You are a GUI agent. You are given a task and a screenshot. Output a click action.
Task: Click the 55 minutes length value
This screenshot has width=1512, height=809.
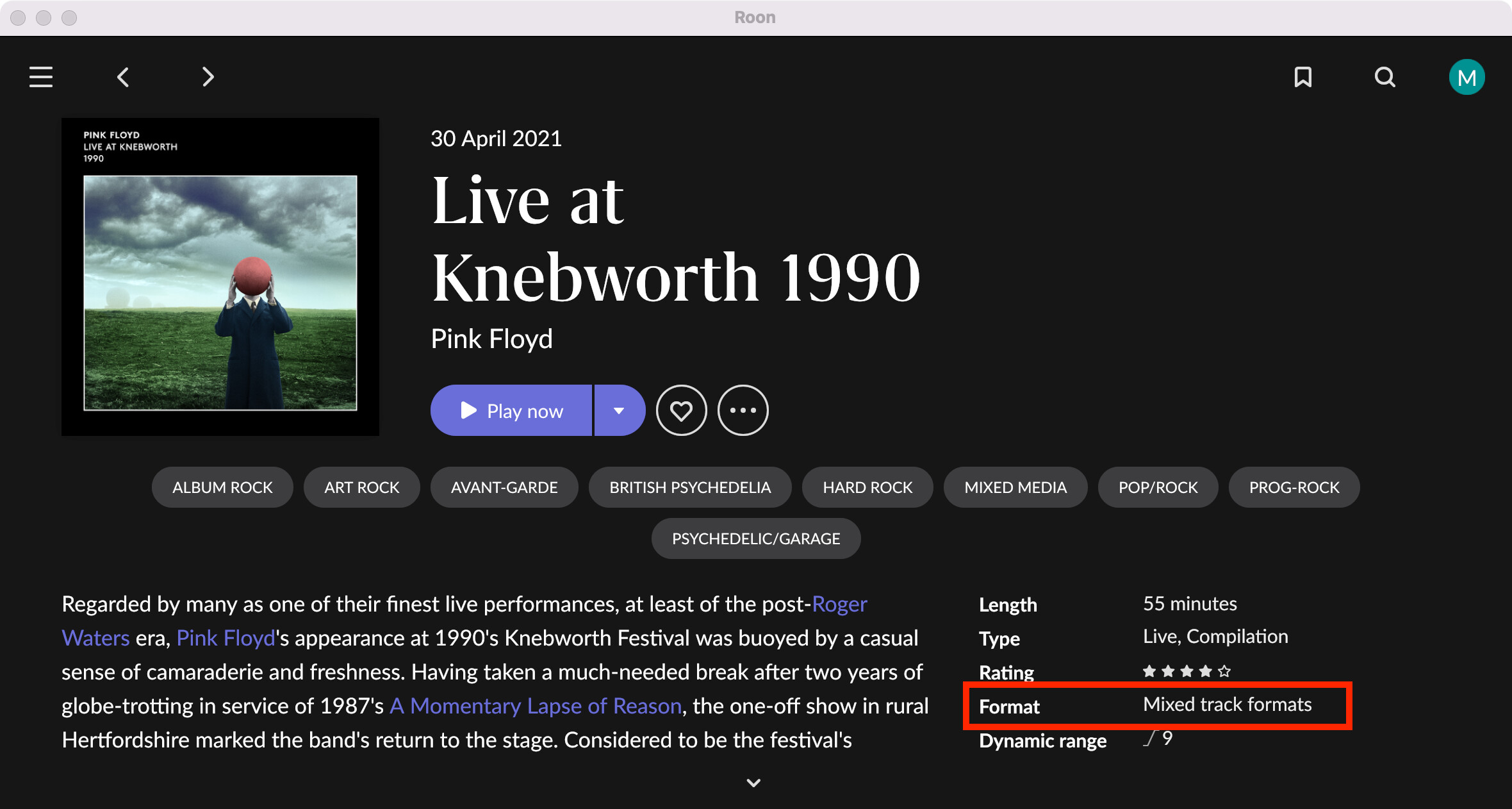[1190, 604]
